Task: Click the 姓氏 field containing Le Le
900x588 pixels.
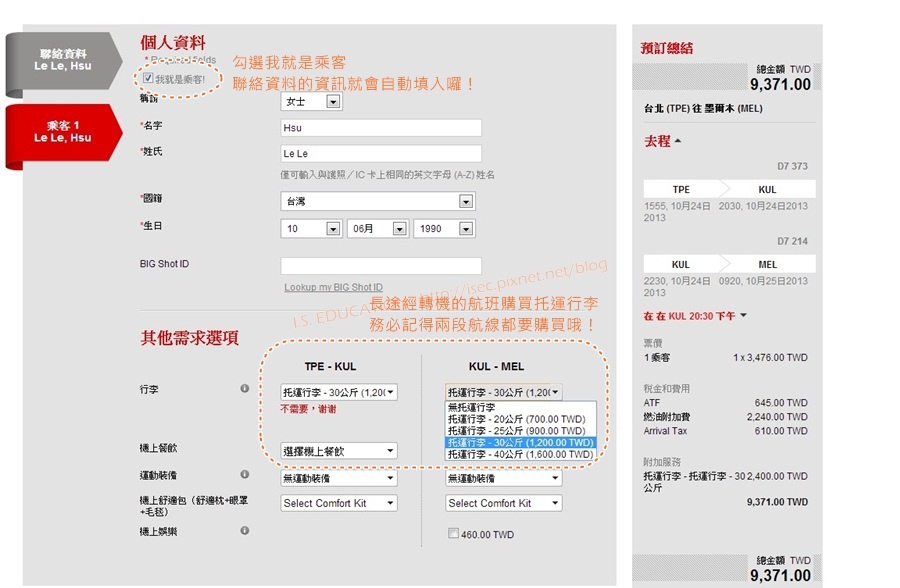Action: point(381,153)
